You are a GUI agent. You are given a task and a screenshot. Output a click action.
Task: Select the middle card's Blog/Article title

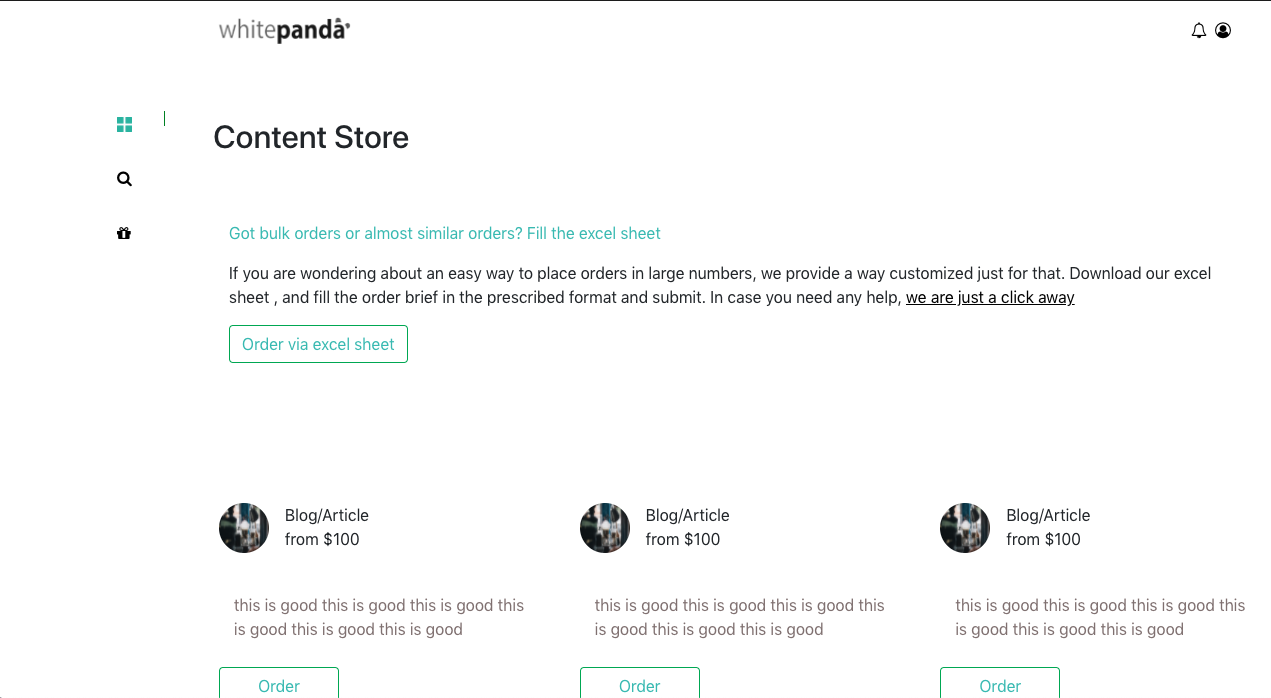coord(688,515)
